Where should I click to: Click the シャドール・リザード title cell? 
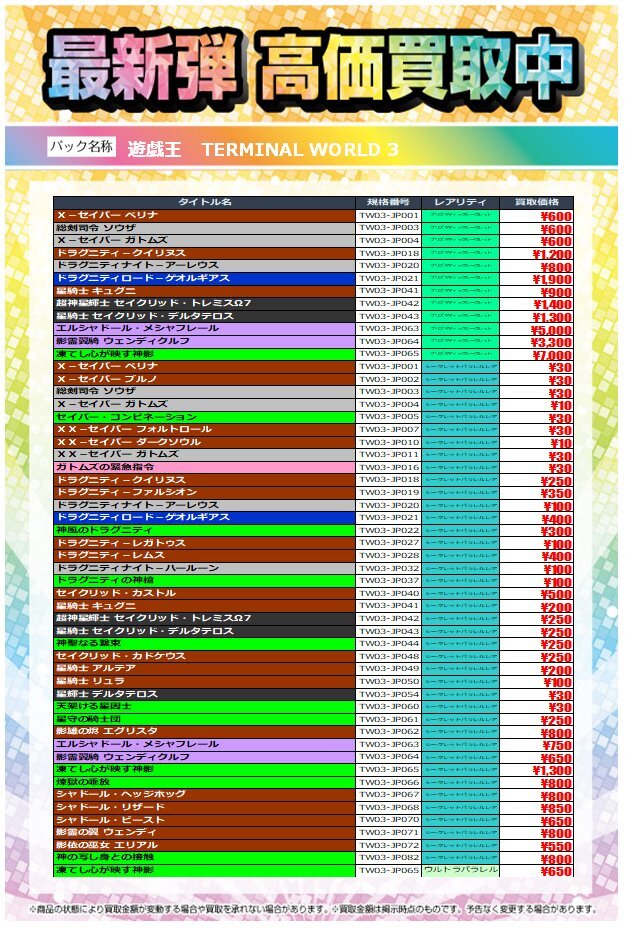[205, 808]
